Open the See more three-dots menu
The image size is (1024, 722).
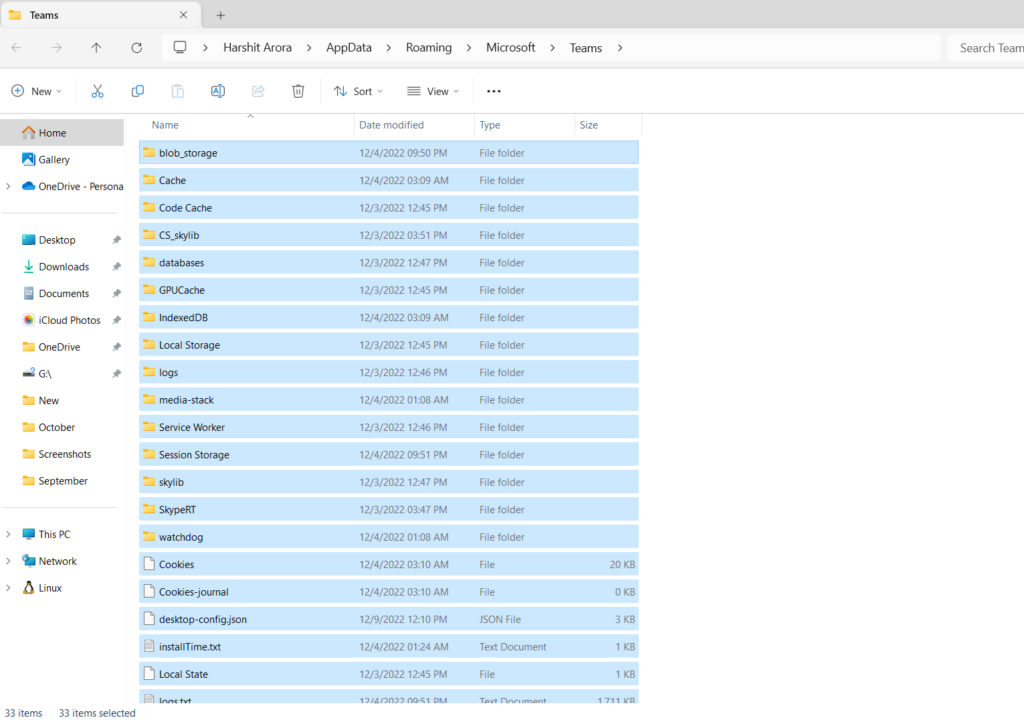(493, 91)
